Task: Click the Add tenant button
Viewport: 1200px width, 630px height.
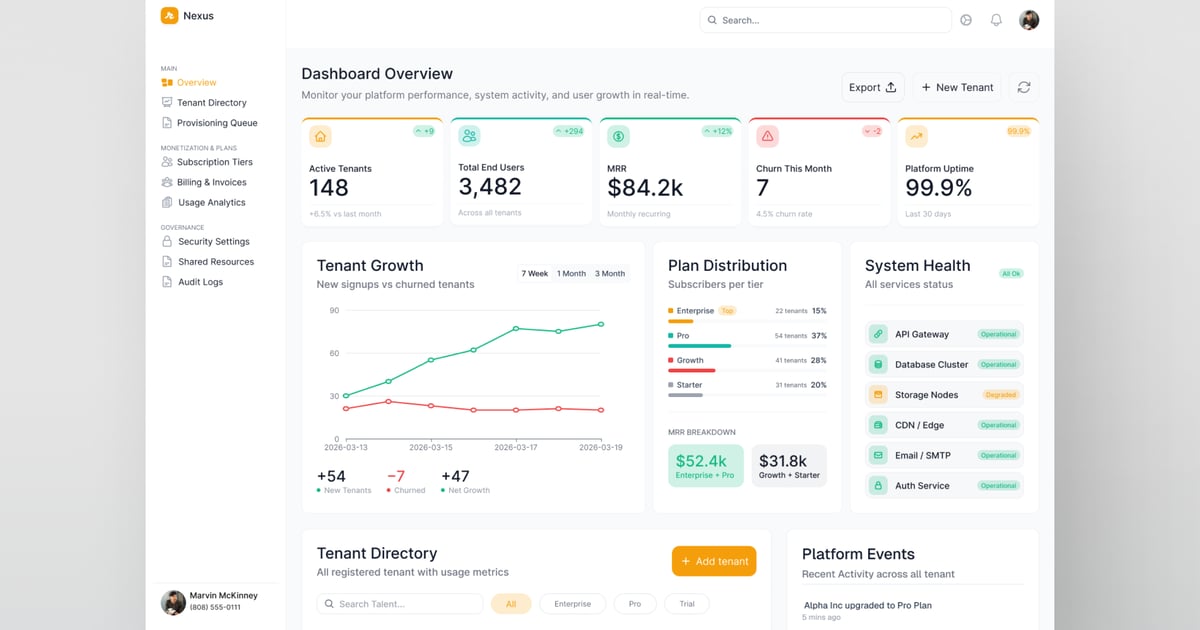Action: pos(714,561)
